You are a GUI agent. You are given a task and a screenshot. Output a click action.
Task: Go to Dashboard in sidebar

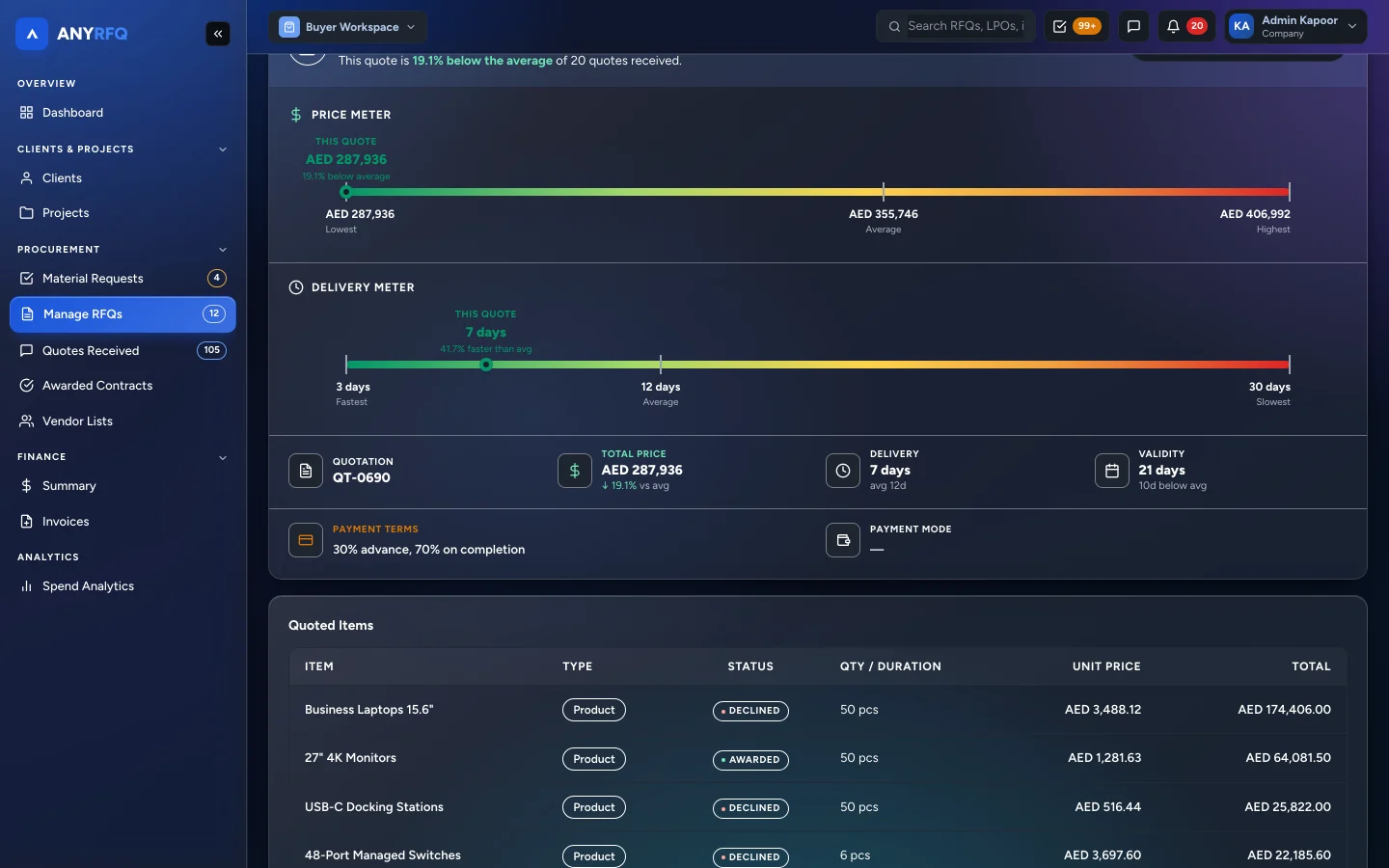point(123,113)
